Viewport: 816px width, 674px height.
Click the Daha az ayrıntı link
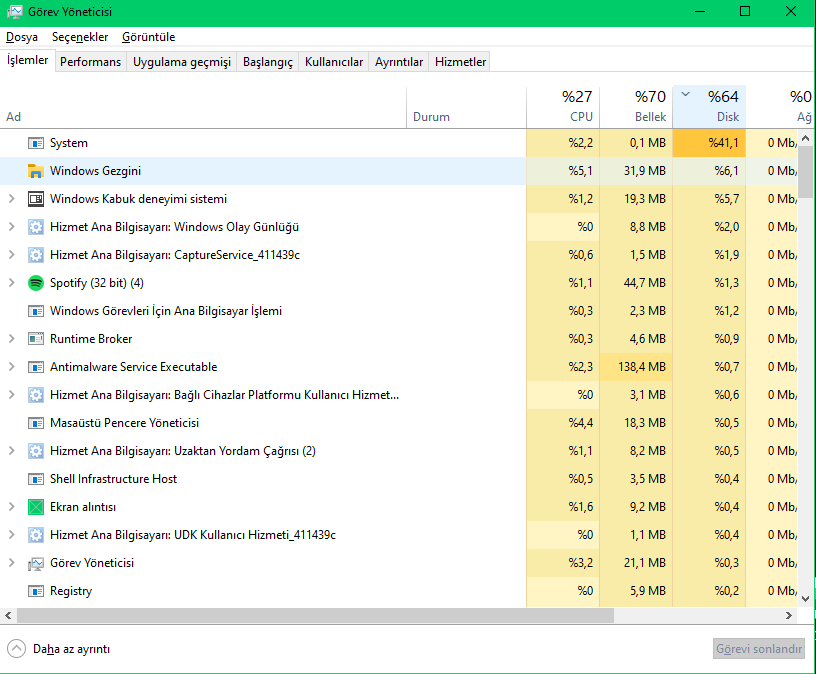click(x=71, y=649)
